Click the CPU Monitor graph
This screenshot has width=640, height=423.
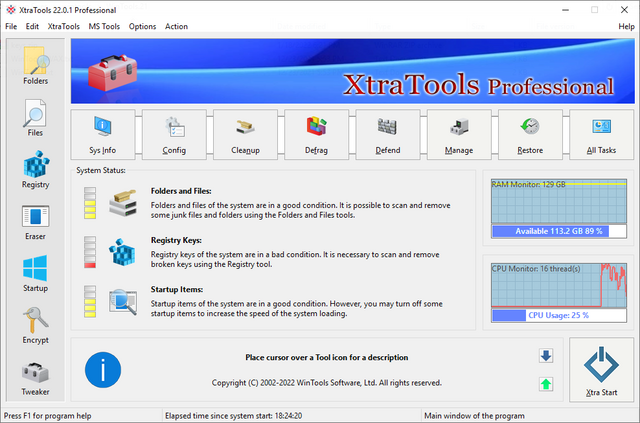tap(559, 285)
